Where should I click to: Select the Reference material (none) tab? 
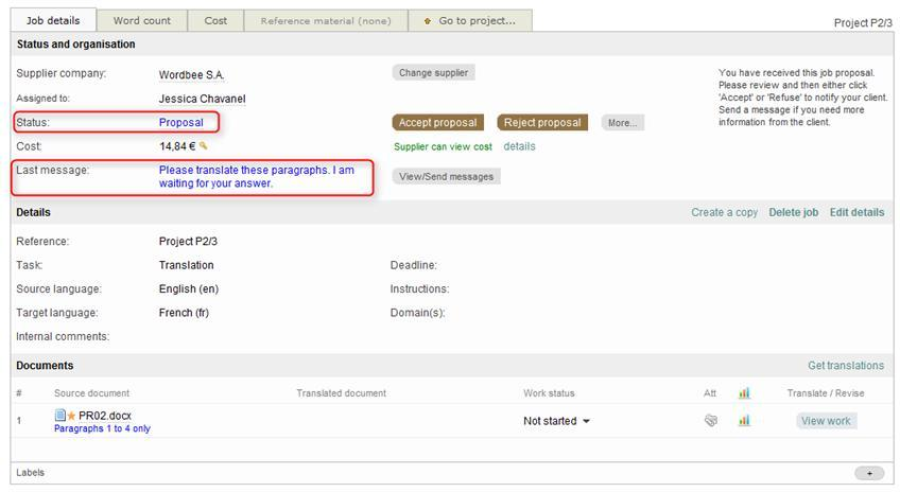click(325, 21)
